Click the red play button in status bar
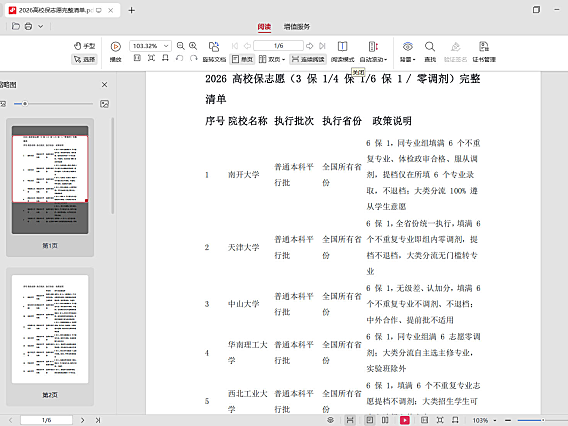Image resolution: width=568 pixels, height=426 pixels. 405,420
